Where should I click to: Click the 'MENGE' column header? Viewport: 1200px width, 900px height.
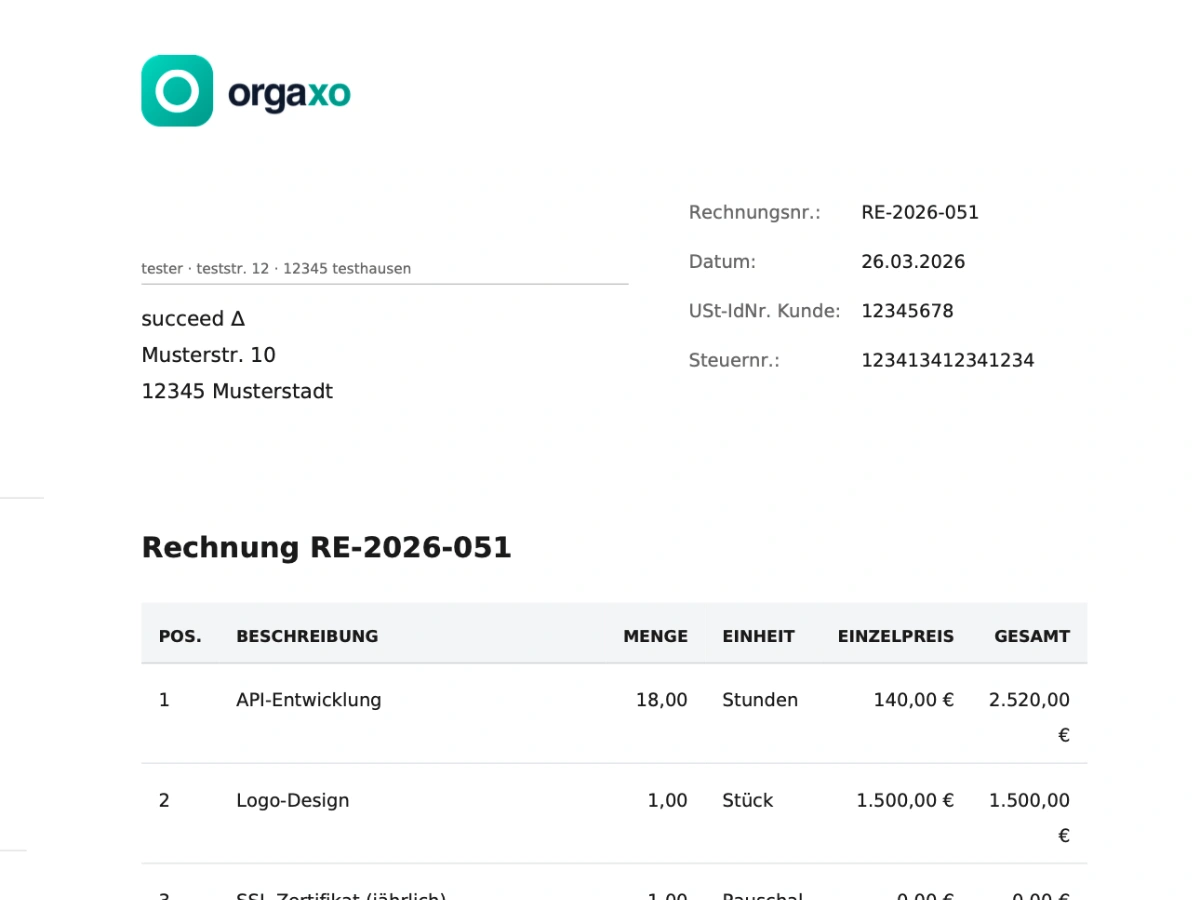click(655, 636)
